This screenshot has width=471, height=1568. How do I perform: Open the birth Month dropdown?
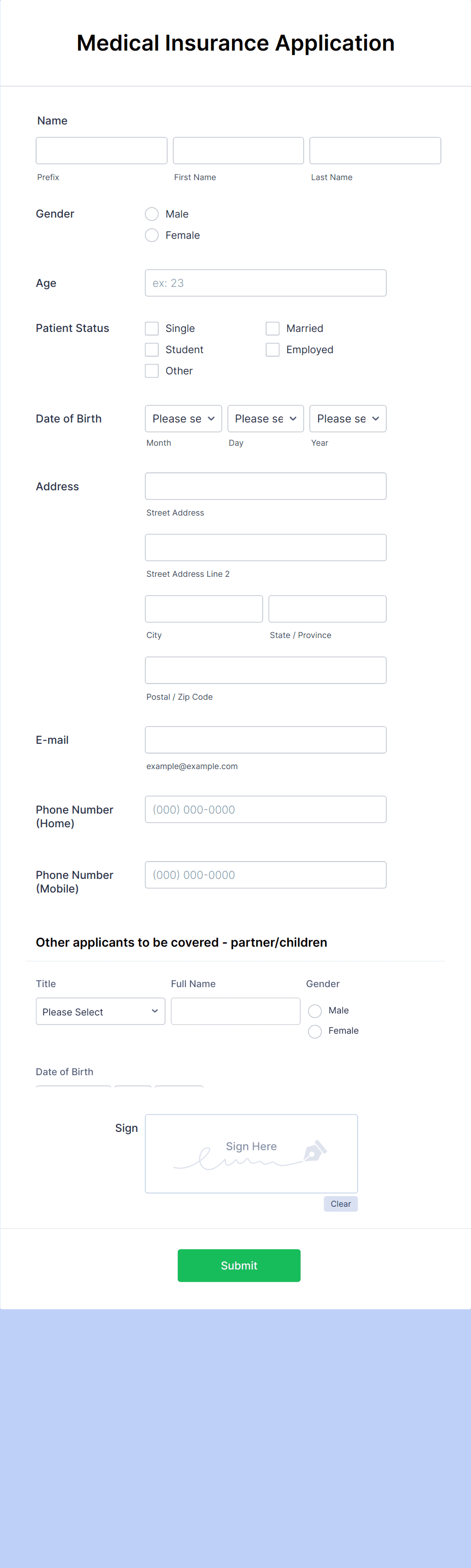tap(183, 418)
